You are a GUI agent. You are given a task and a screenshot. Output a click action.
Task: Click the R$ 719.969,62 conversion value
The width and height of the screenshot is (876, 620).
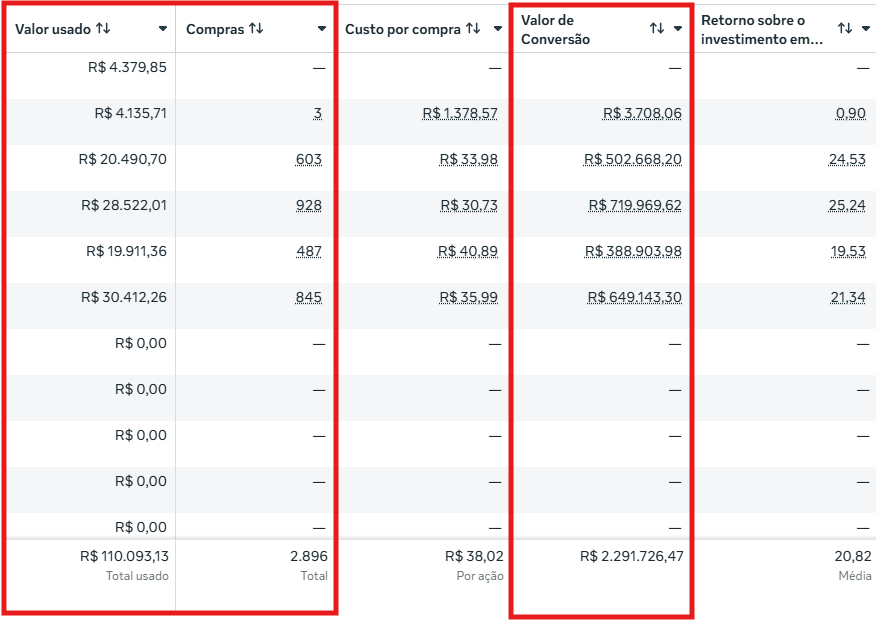coord(634,205)
